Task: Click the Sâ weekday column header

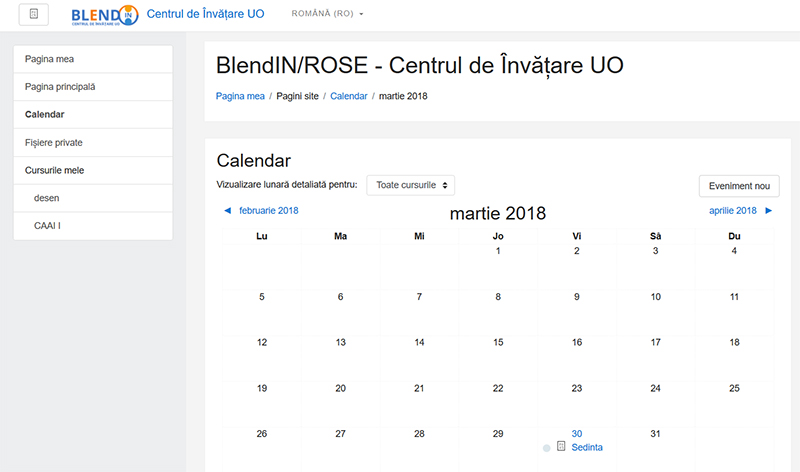Action: 656,236
